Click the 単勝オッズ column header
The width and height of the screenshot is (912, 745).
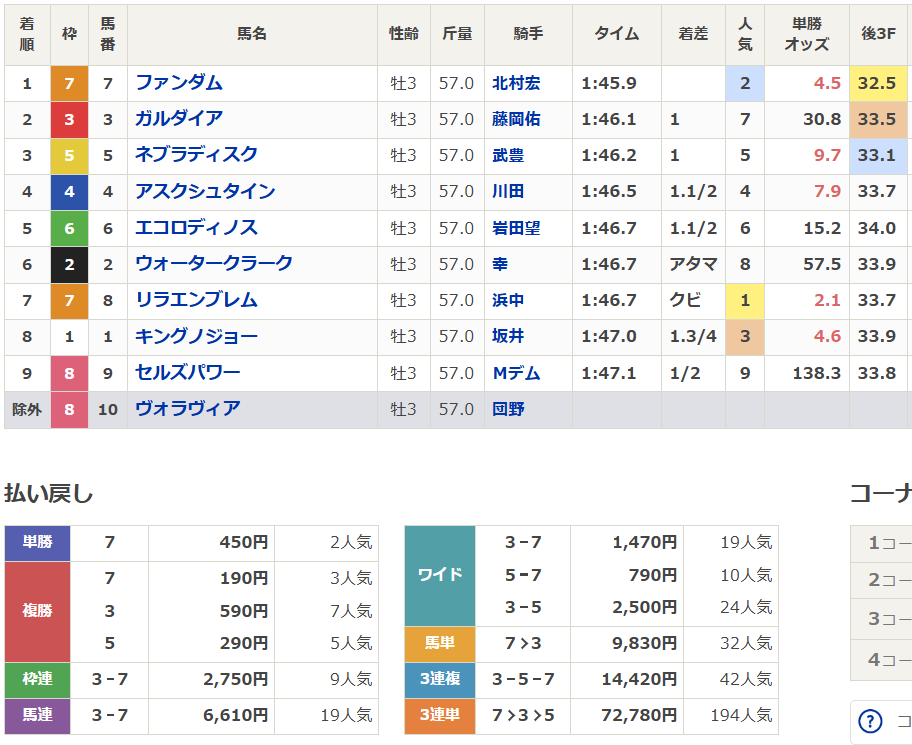coord(806,34)
